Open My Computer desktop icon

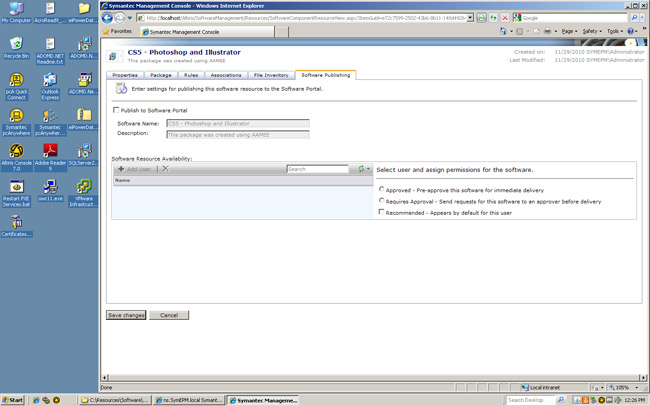[x=16, y=12]
